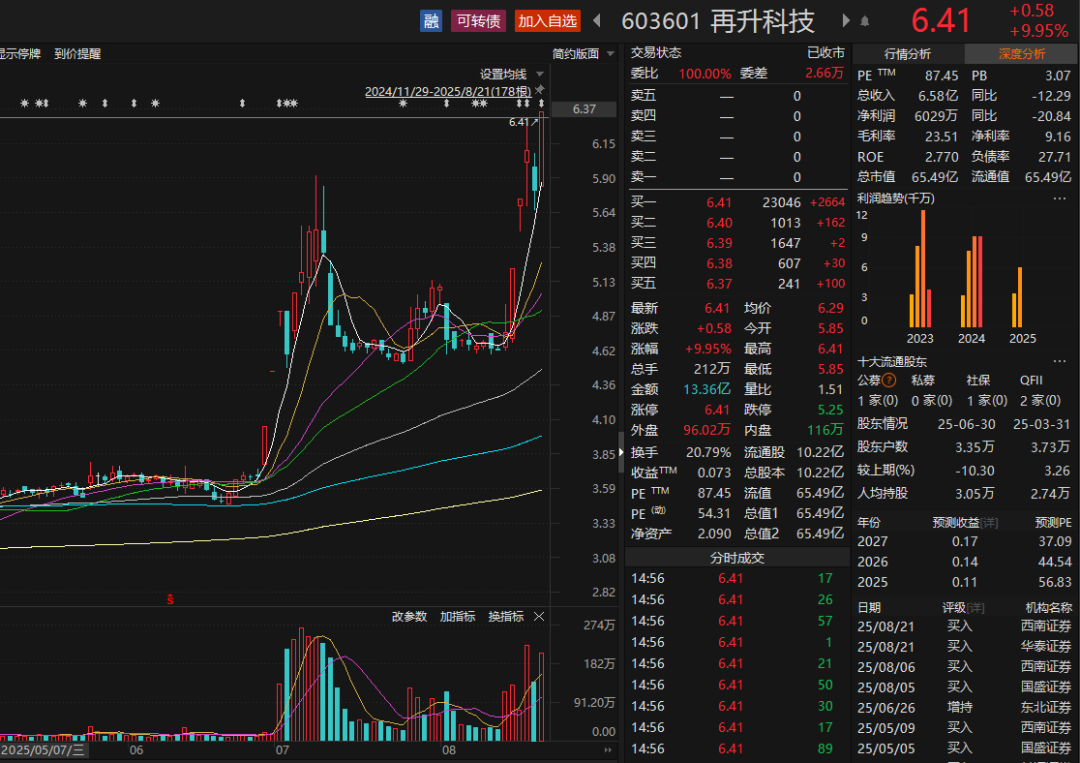Close the volume indicator panel
Image resolution: width=1080 pixels, height=763 pixels.
540,616
